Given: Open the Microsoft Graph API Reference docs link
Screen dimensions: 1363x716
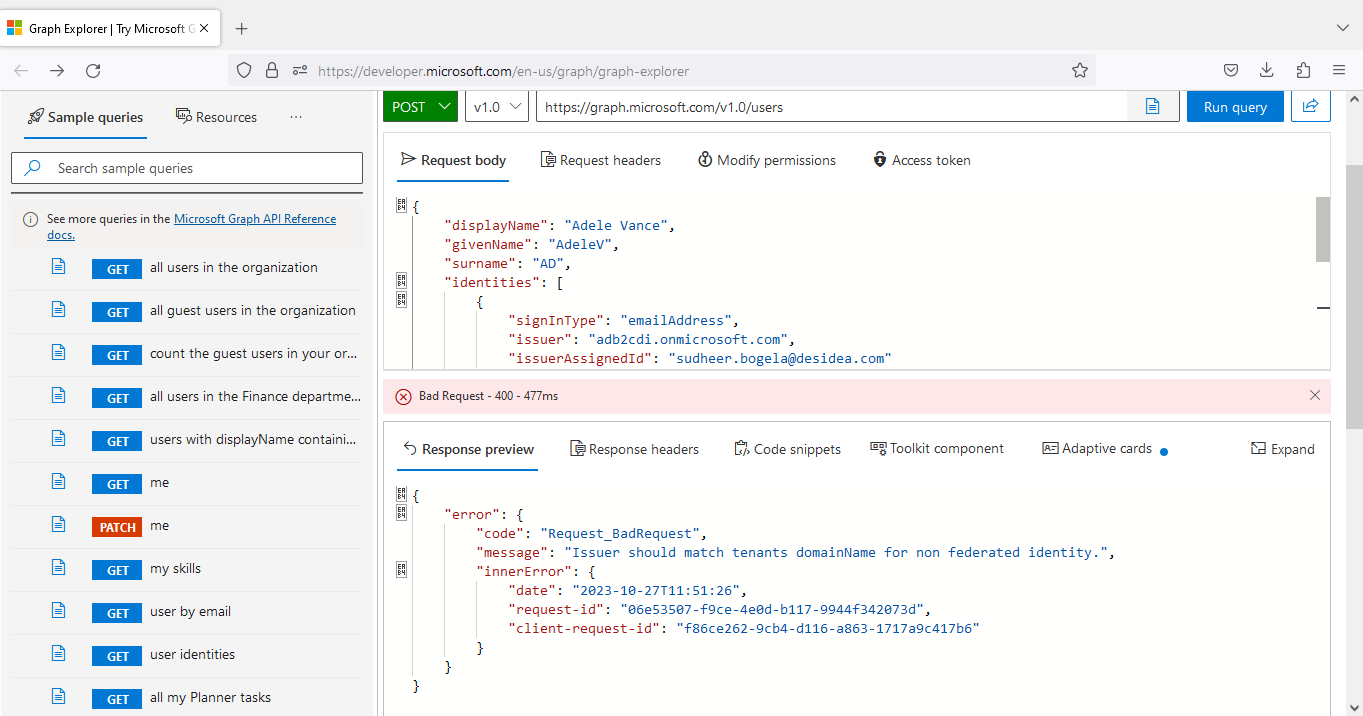Looking at the screenshot, I should (x=254, y=219).
